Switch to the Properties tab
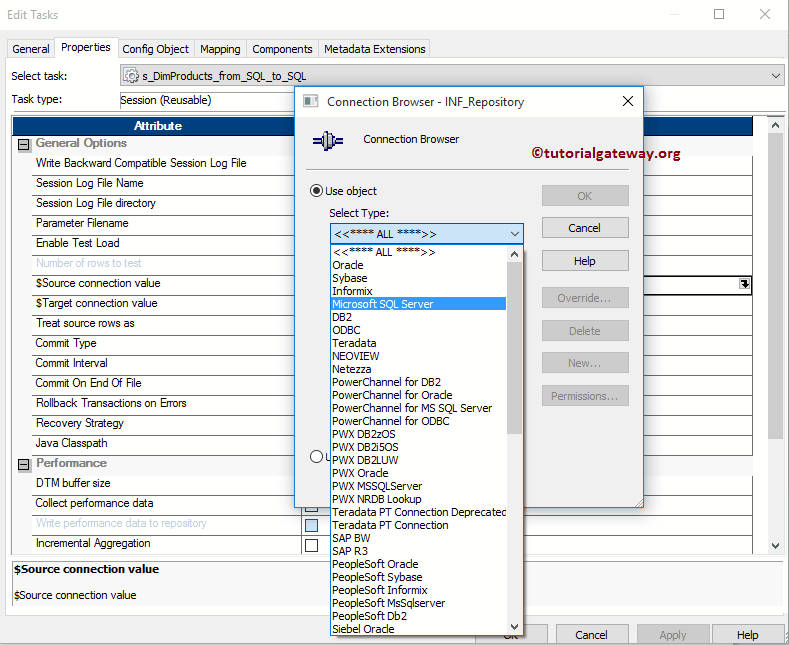 (86, 47)
